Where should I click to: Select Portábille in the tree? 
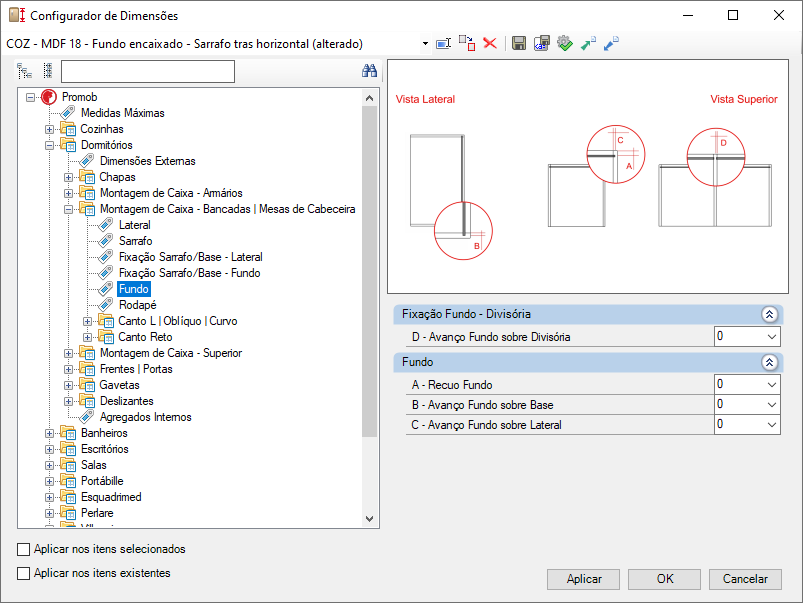click(x=102, y=481)
